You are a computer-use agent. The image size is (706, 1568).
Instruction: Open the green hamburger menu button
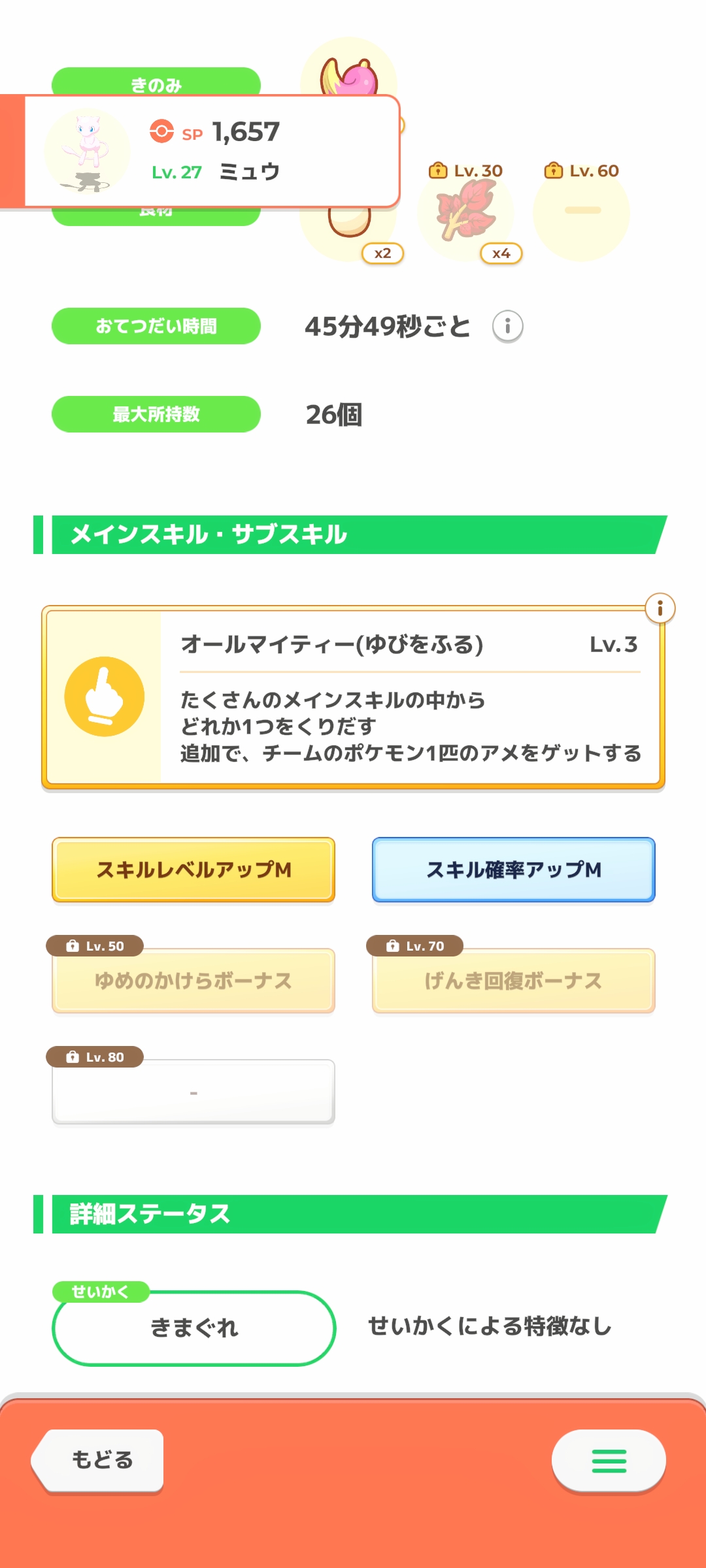point(609,1461)
